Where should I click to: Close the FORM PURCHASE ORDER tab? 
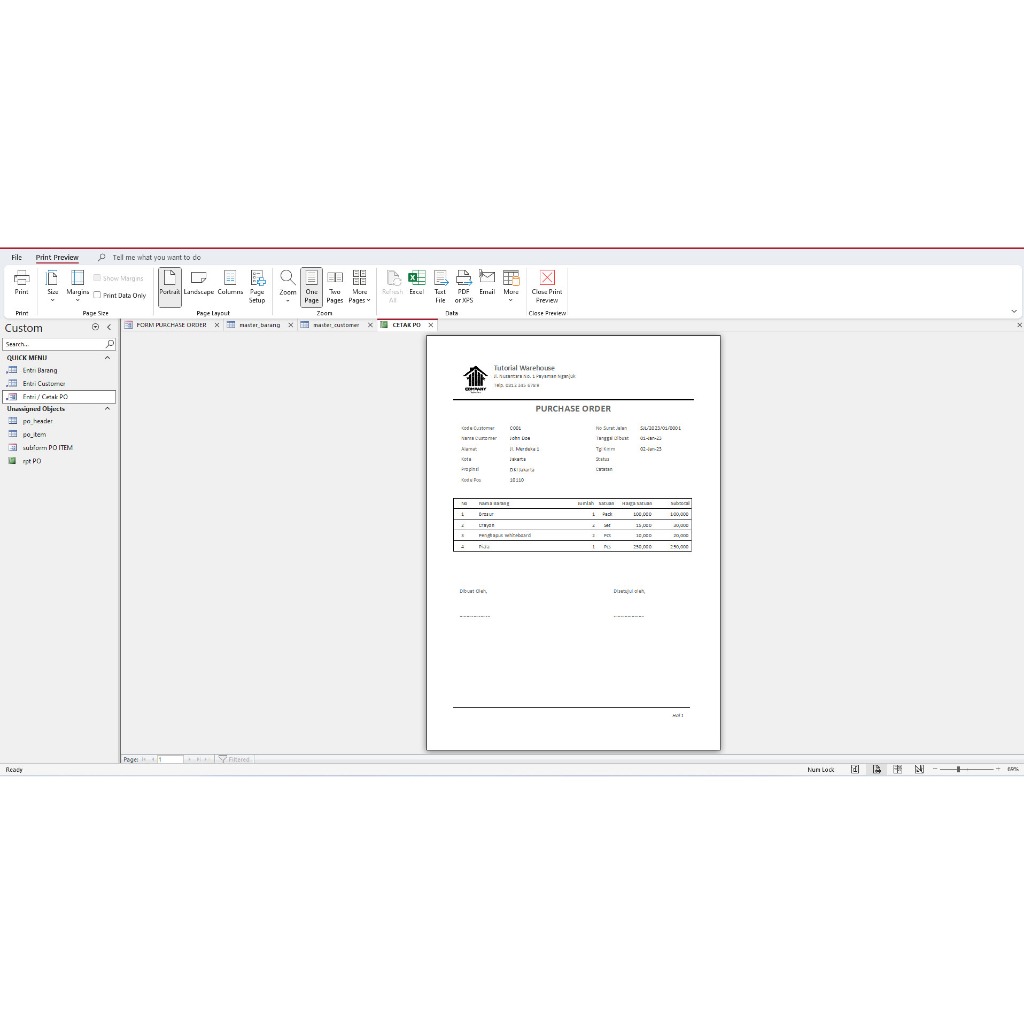coord(217,325)
